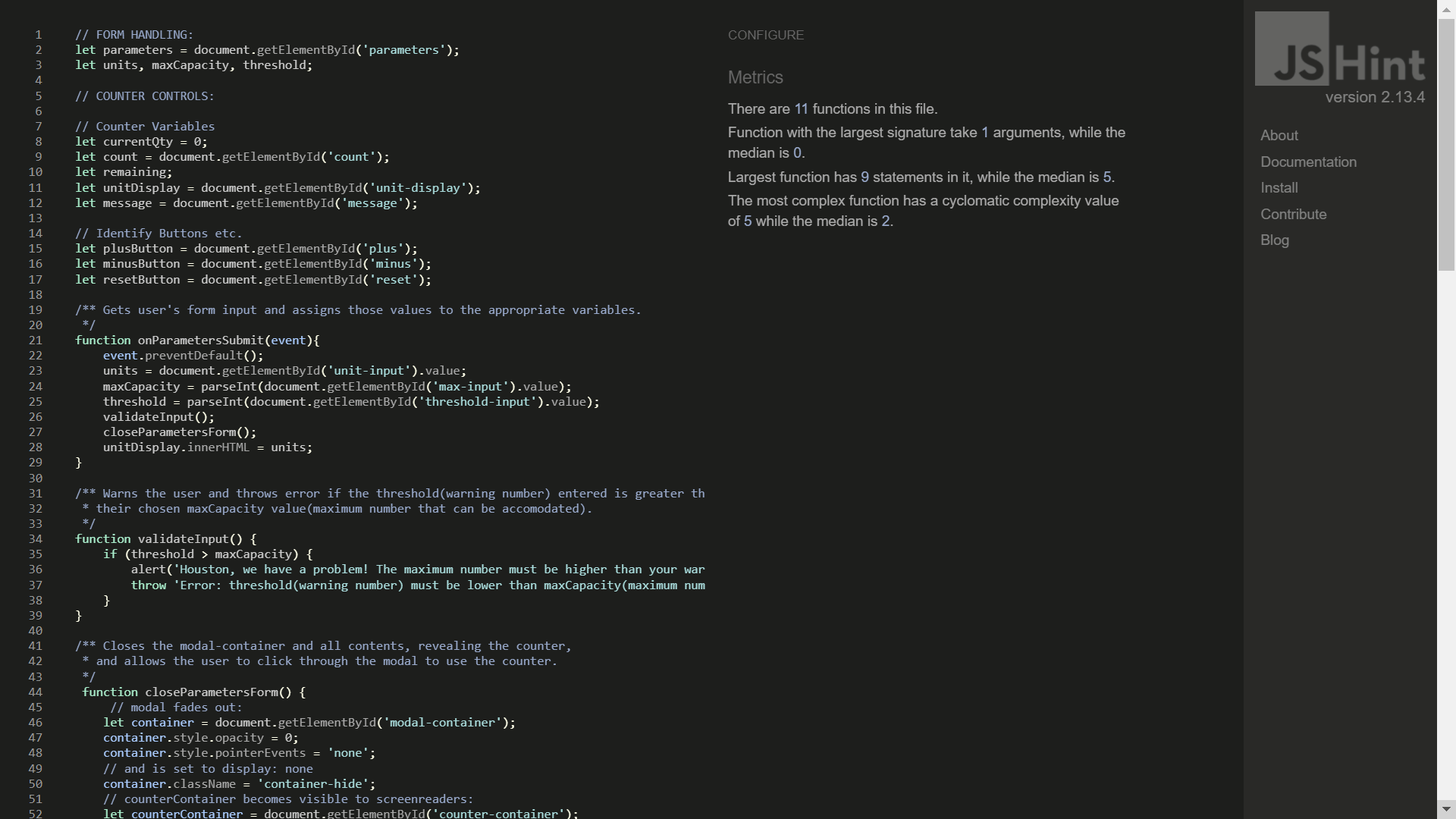The width and height of the screenshot is (1456, 819).
Task: Click the scrollbar up arrow
Action: pos(1446,8)
